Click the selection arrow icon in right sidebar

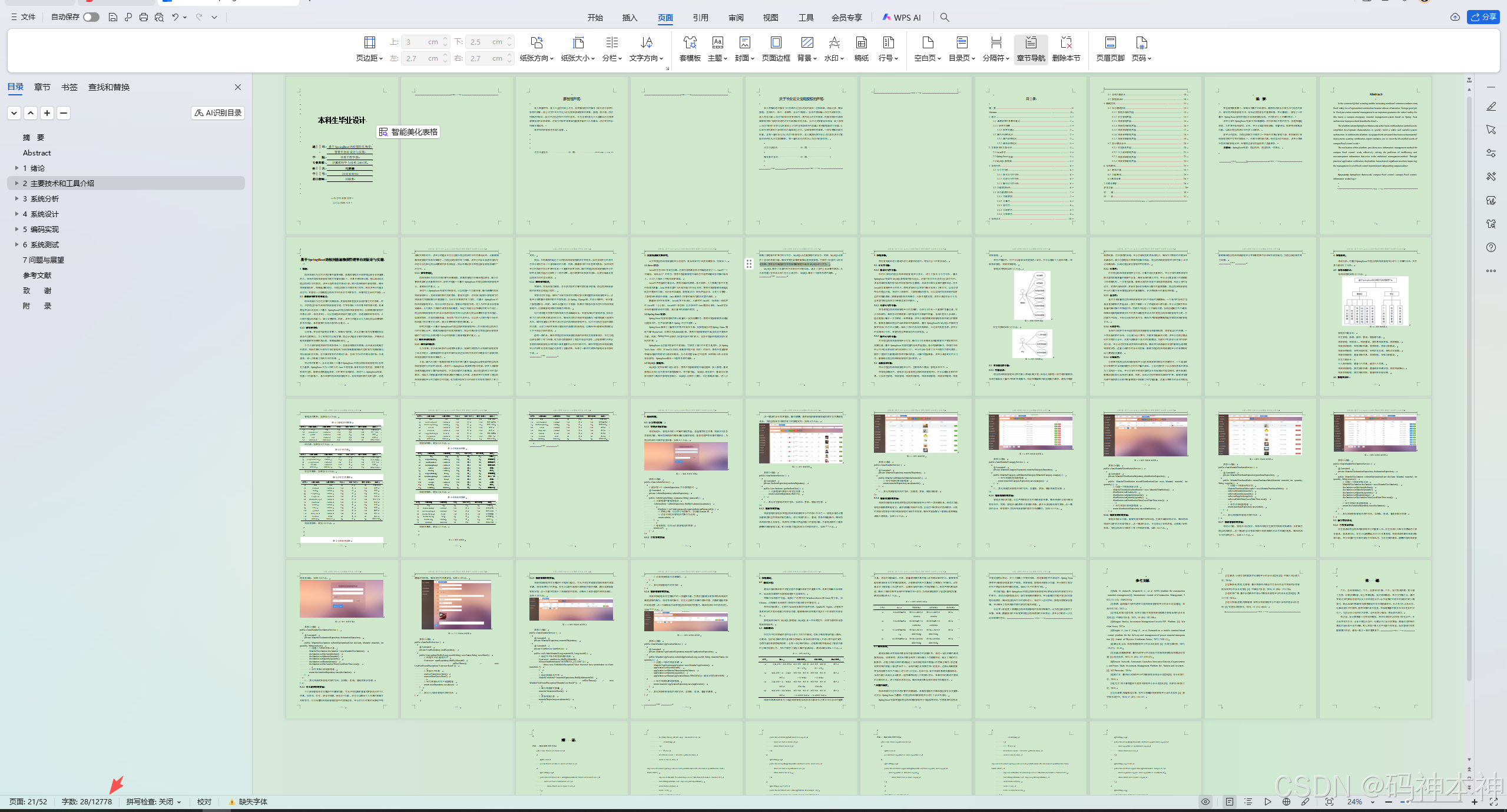(1491, 130)
